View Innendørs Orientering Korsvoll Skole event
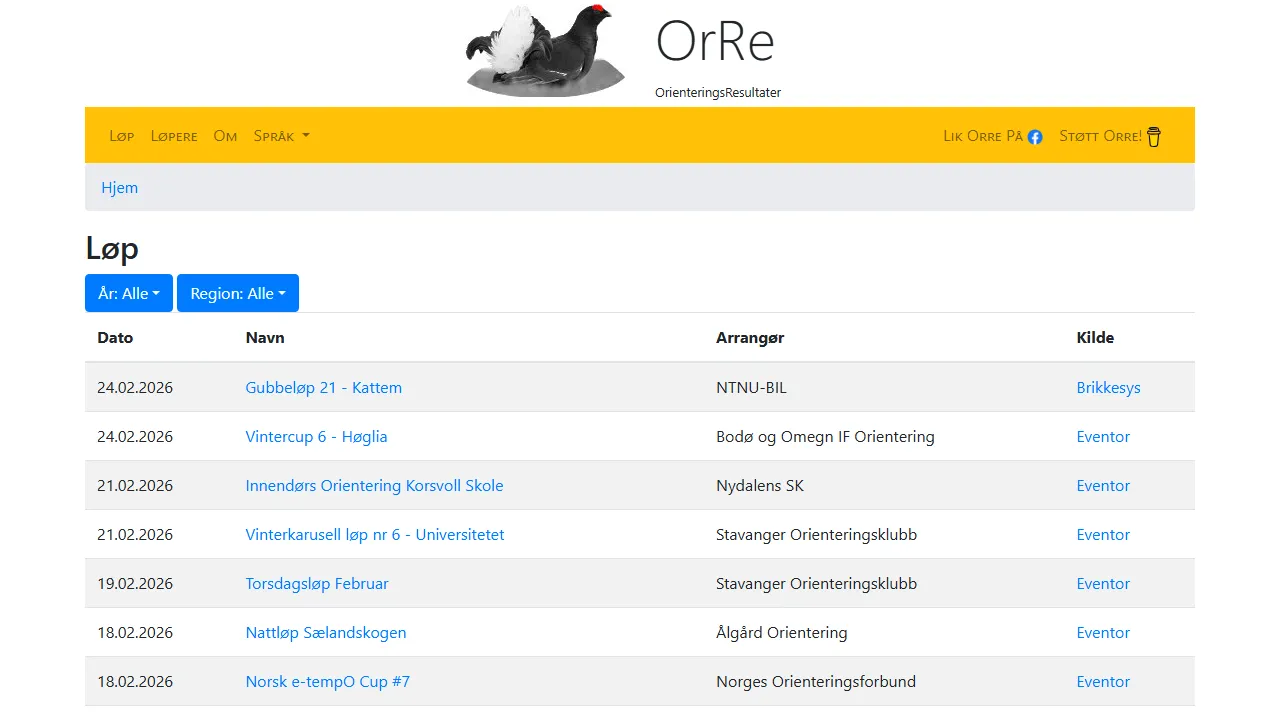 pyautogui.click(x=374, y=485)
